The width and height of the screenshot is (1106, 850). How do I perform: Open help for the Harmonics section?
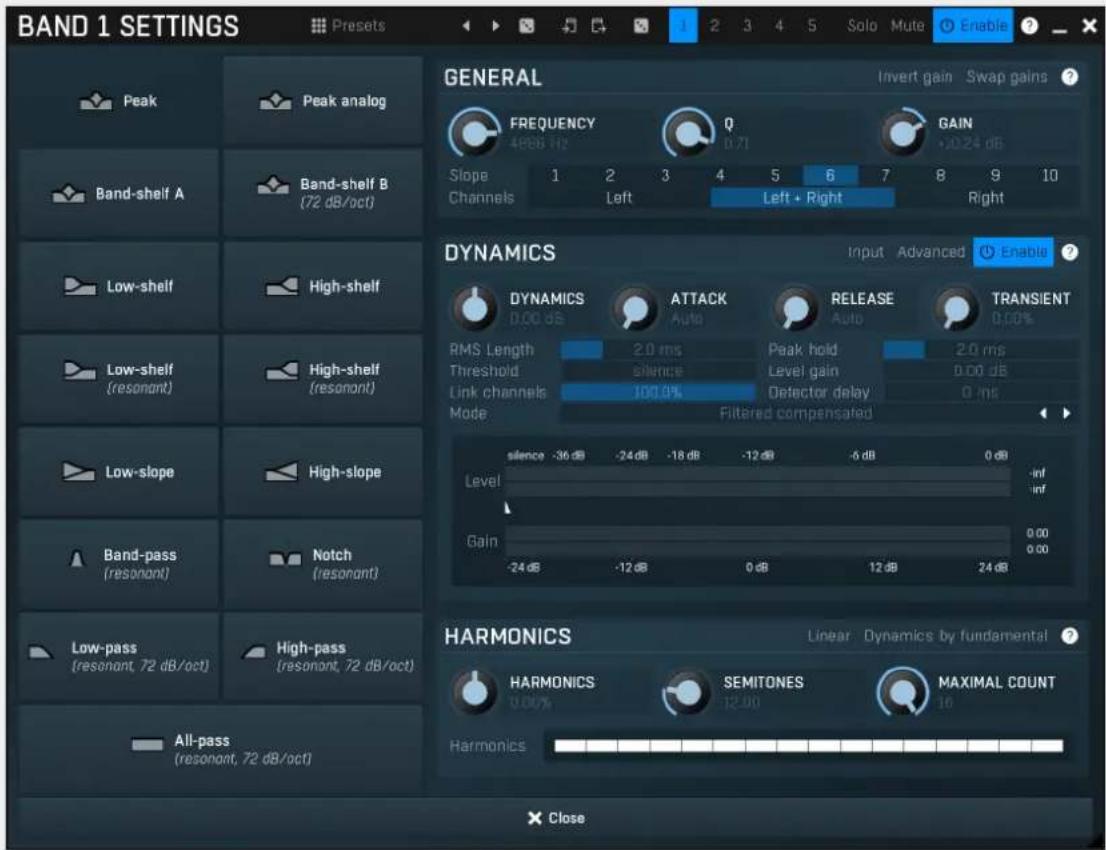[x=1069, y=636]
